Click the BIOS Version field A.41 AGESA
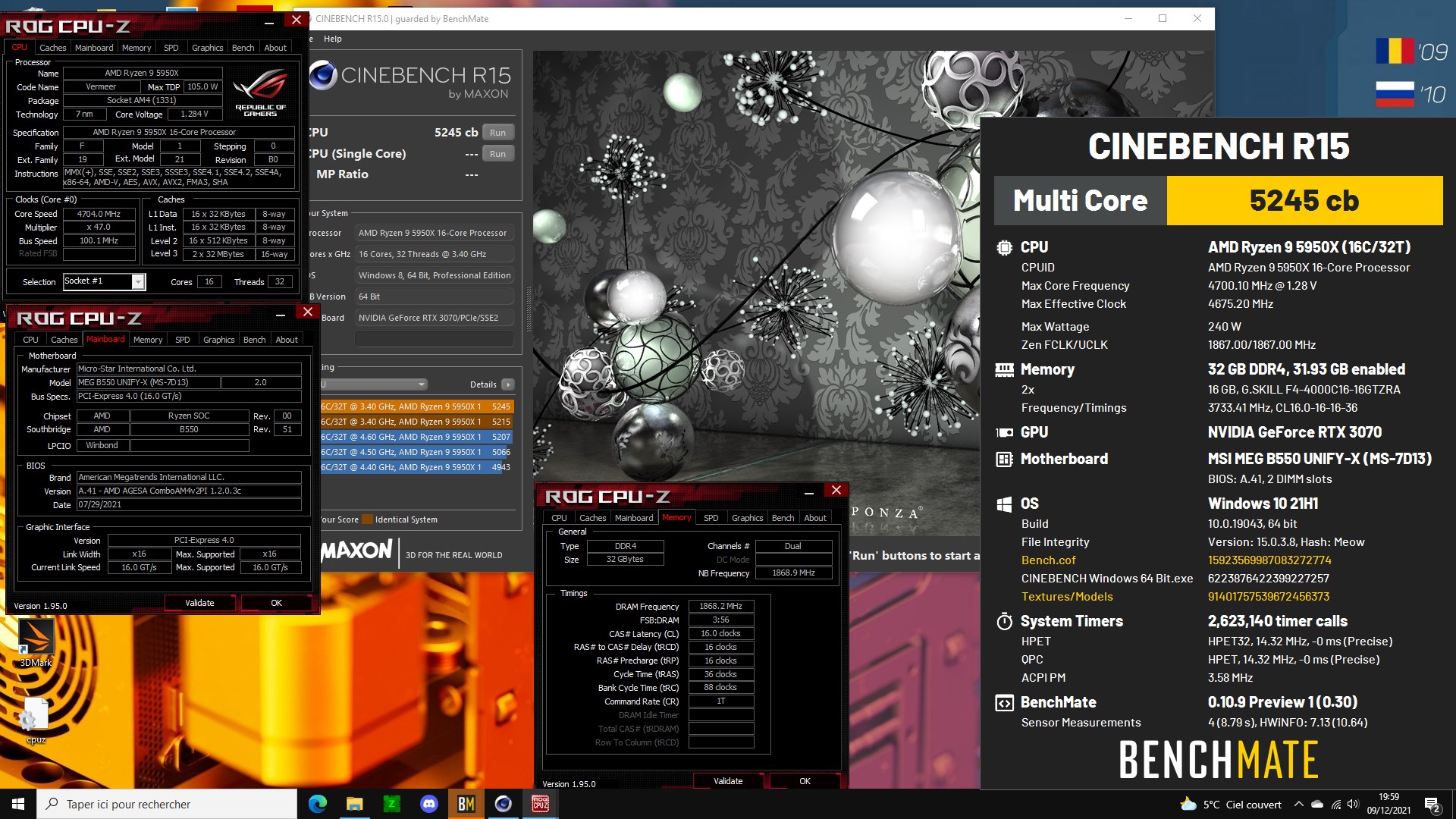 (x=189, y=491)
